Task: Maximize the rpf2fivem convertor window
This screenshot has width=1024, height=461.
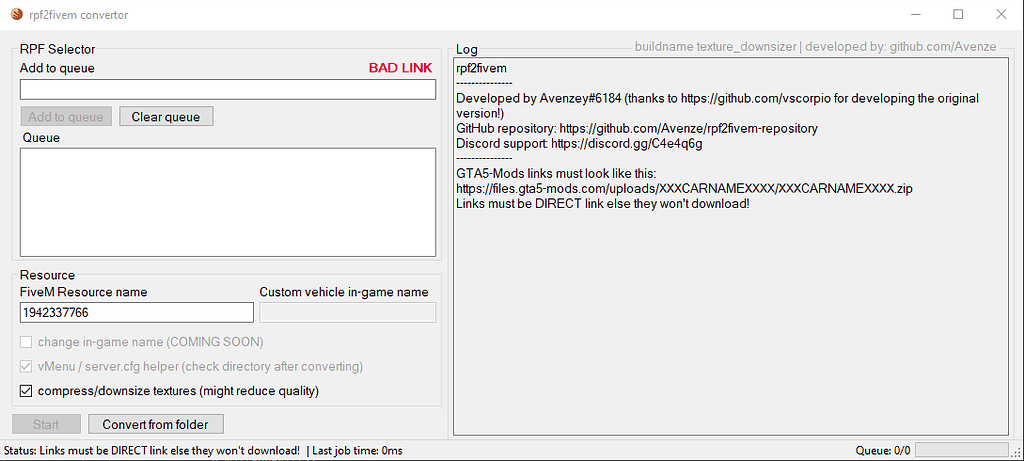Action: coord(958,14)
